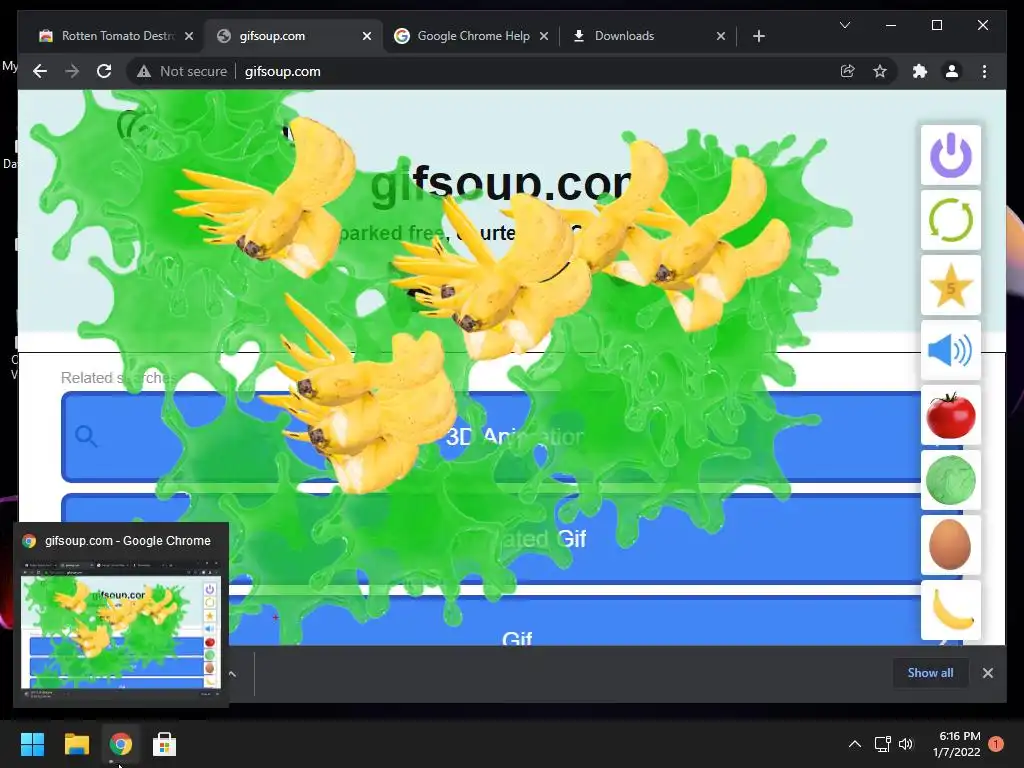Image resolution: width=1024 pixels, height=768 pixels.
Task: Open the Extensions puzzle piece menu
Action: 920,71
